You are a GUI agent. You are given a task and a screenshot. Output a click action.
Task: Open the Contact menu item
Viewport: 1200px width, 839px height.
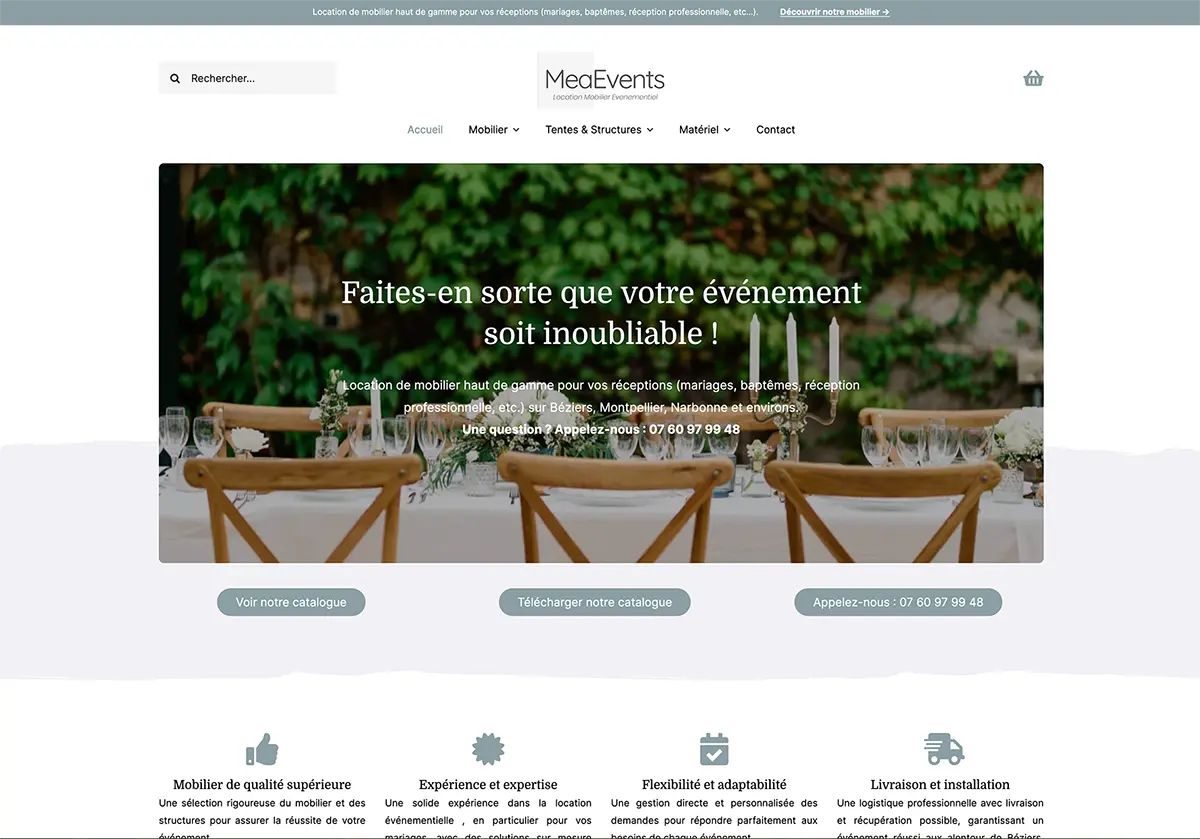coord(776,129)
